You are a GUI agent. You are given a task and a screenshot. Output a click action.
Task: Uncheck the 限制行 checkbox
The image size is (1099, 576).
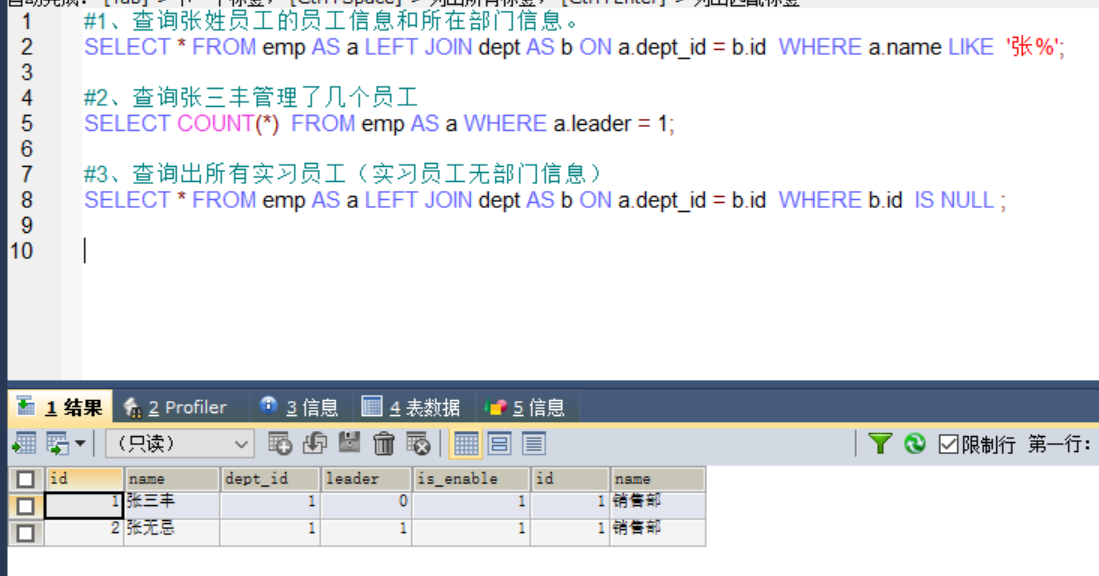(949, 444)
